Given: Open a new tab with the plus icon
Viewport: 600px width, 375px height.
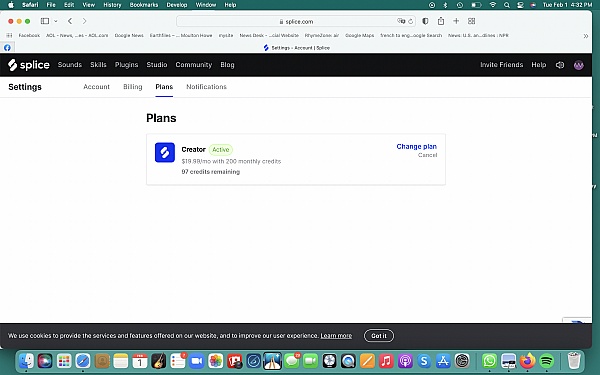Looking at the screenshot, I should coord(456,21).
